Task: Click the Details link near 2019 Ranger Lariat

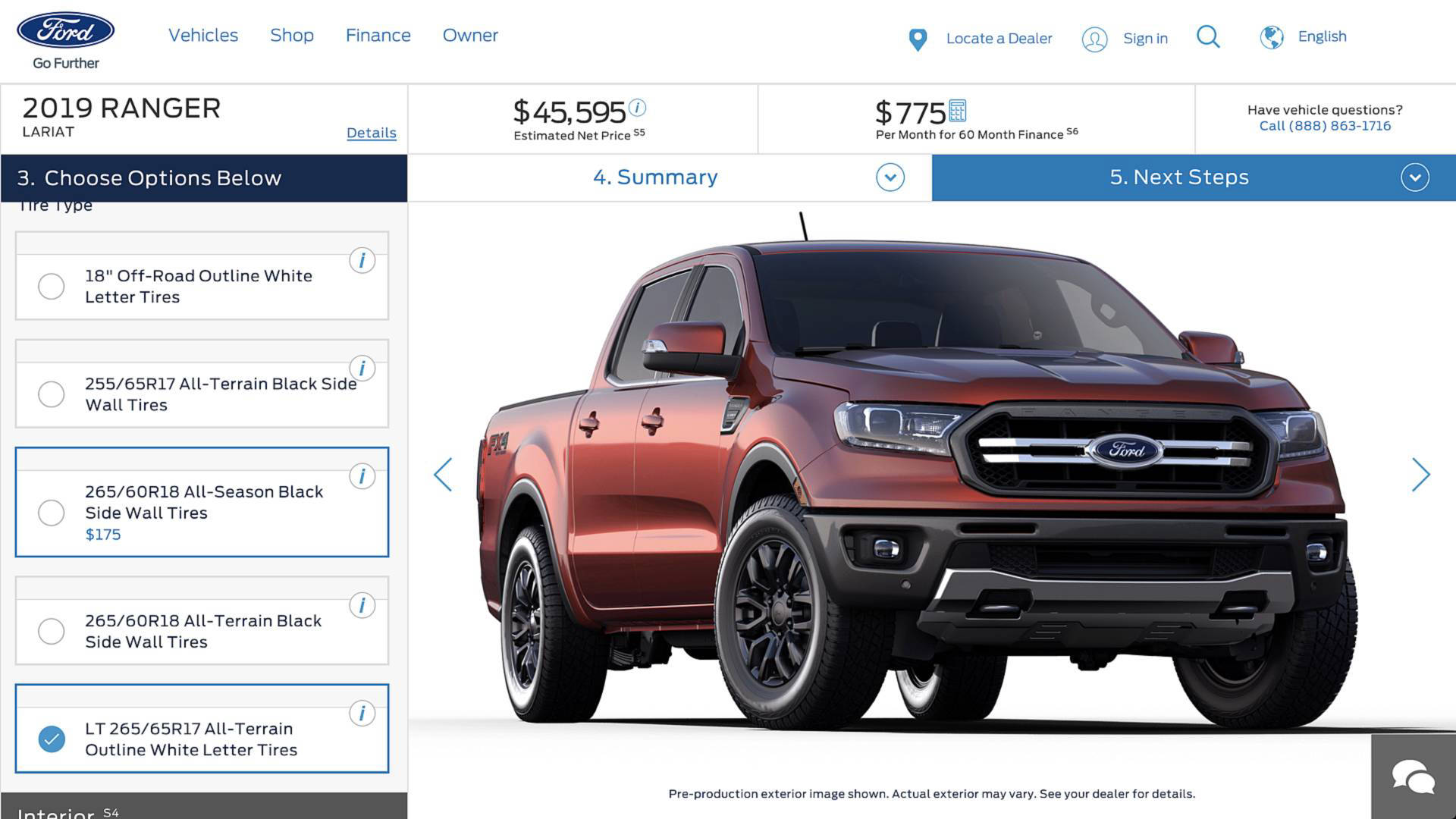Action: tap(371, 131)
